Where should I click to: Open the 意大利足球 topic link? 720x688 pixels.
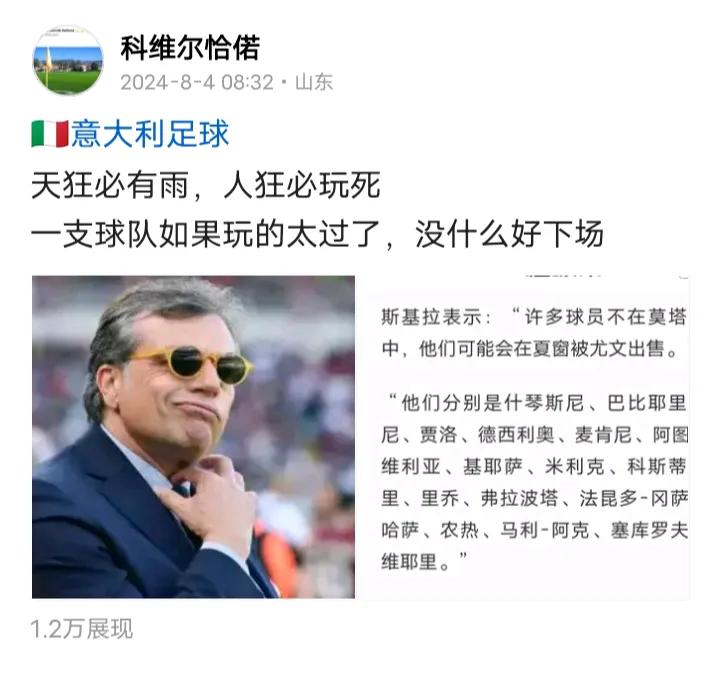click(x=150, y=134)
